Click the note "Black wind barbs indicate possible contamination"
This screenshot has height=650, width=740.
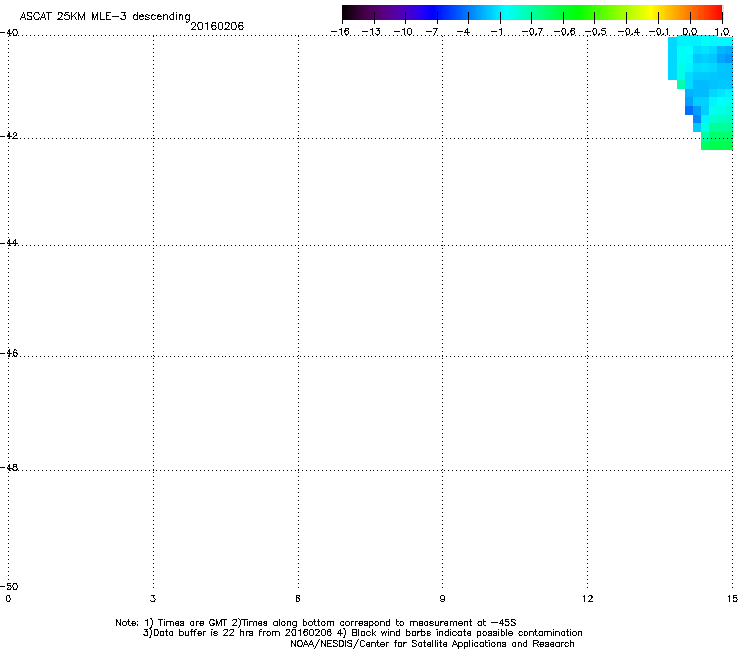(467, 633)
